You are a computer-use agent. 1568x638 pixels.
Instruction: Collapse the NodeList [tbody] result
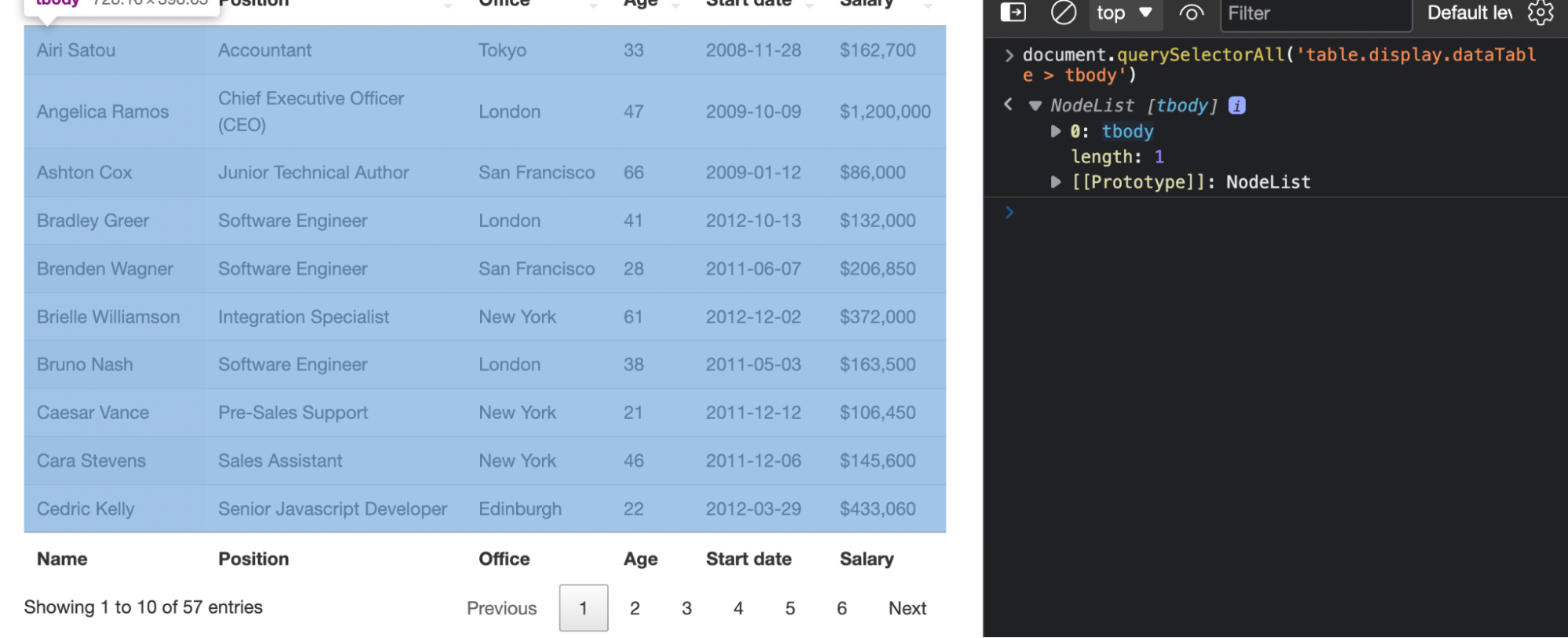click(1035, 106)
